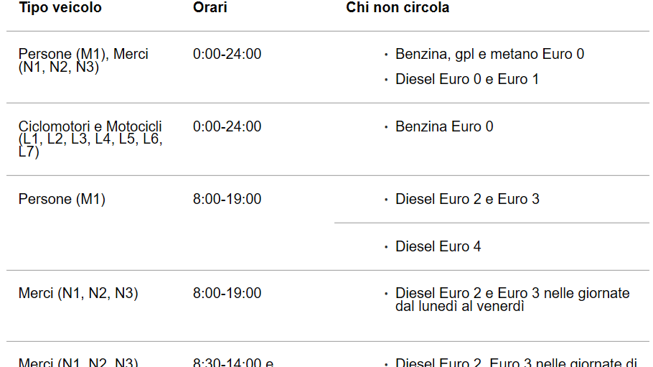Click the bullet before 'Diesel Euro 4'

point(386,247)
